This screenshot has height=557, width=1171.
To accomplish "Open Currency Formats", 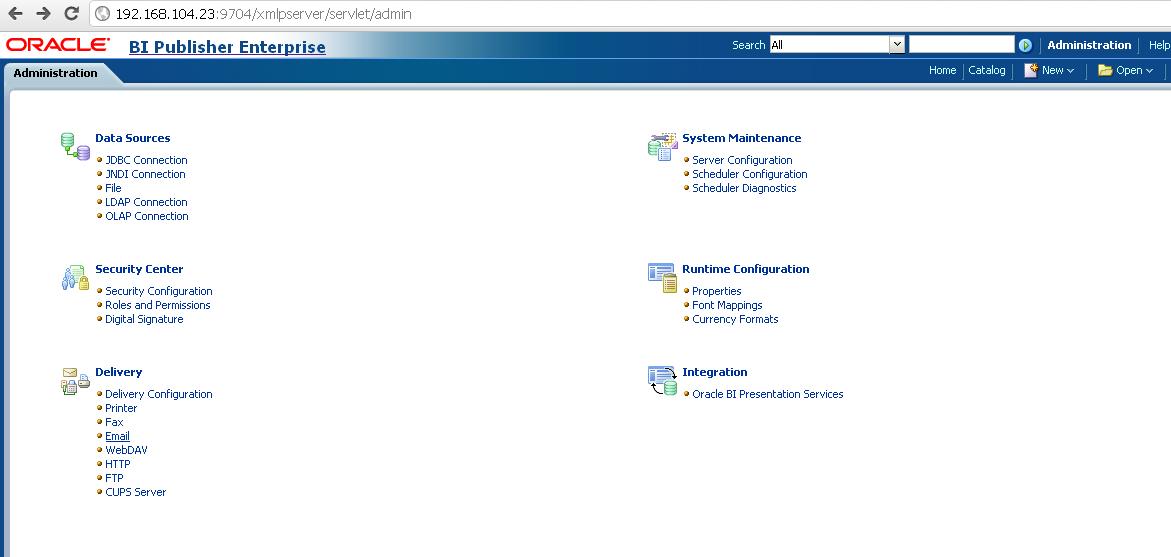I will [736, 319].
